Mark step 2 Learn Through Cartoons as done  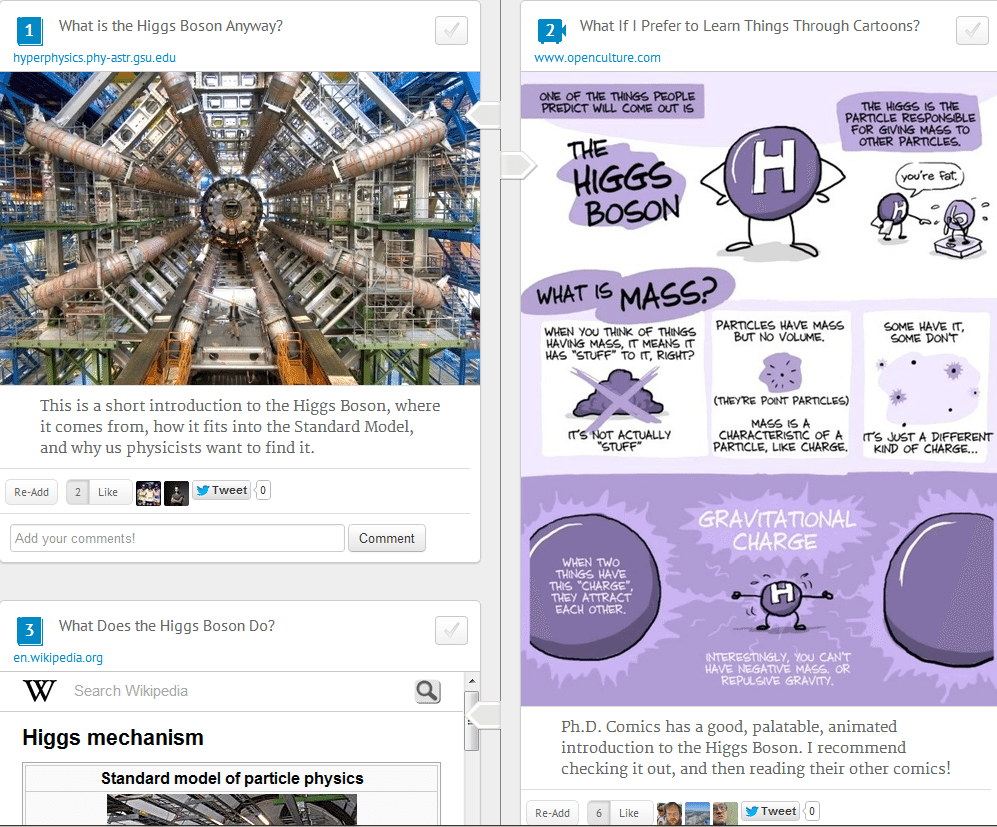click(972, 31)
